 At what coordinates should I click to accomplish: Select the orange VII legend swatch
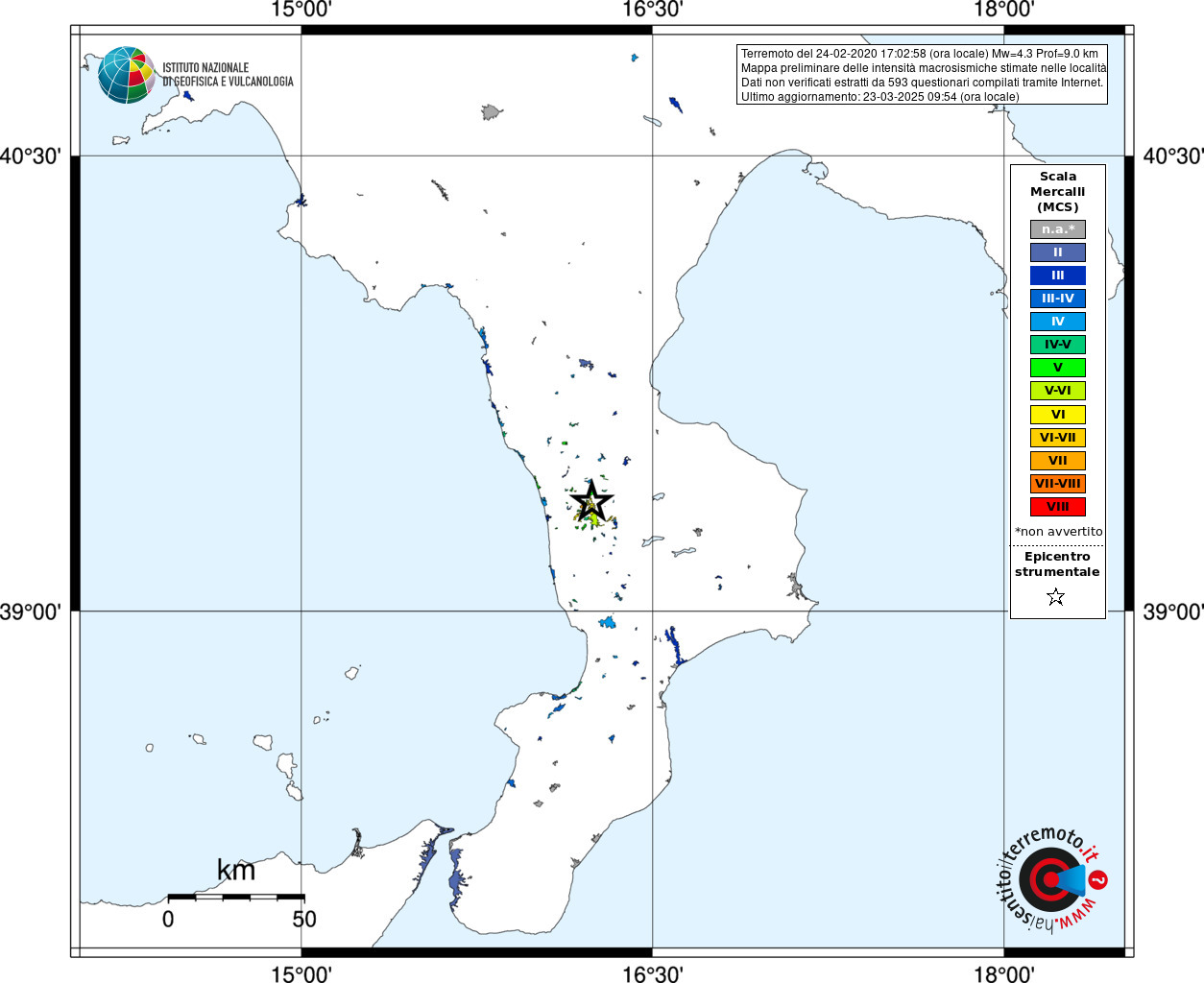pyautogui.click(x=1058, y=461)
